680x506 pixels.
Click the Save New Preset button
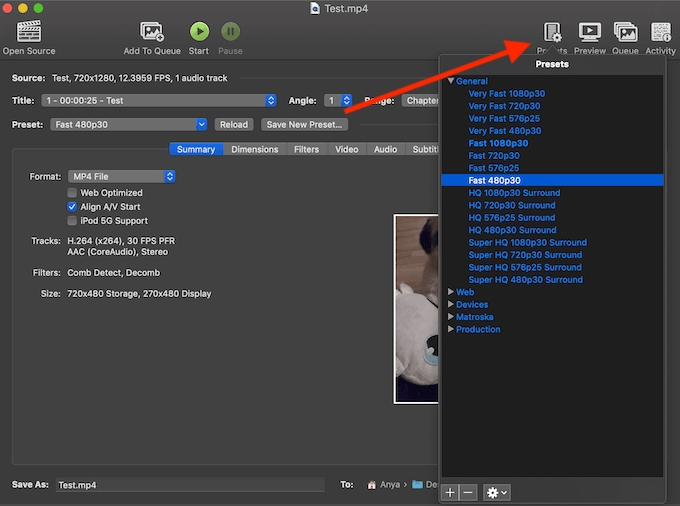point(304,124)
